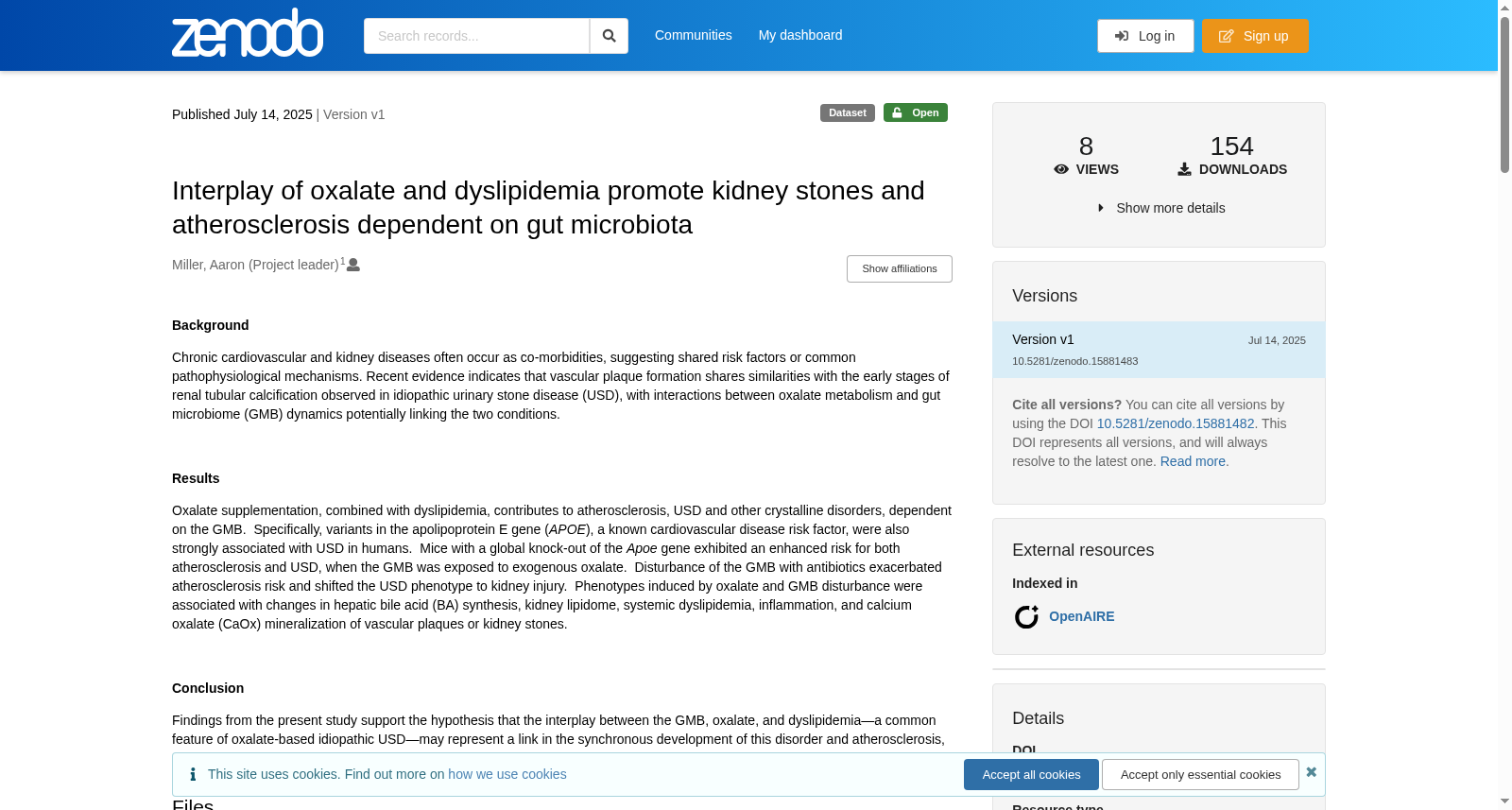This screenshot has height=810, width=1512.
Task: Click the page vertical scrollbar thumb
Action: [x=1504, y=95]
